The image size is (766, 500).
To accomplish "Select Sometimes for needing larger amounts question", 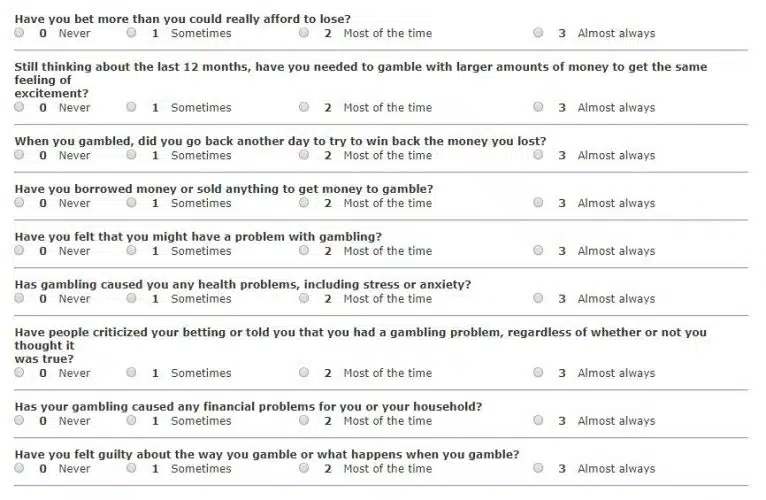I will tap(131, 107).
